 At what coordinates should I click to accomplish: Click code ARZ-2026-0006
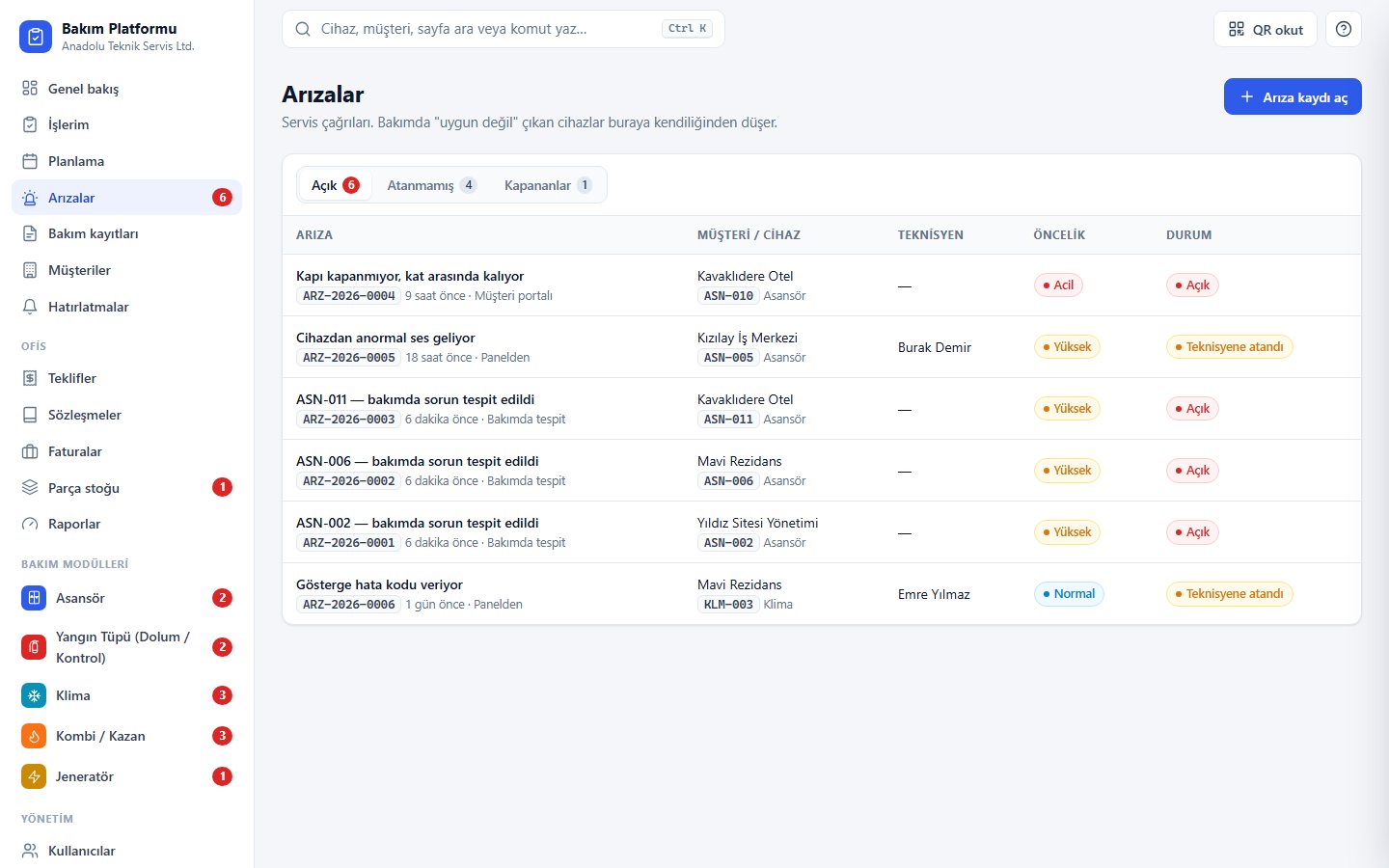tap(349, 605)
